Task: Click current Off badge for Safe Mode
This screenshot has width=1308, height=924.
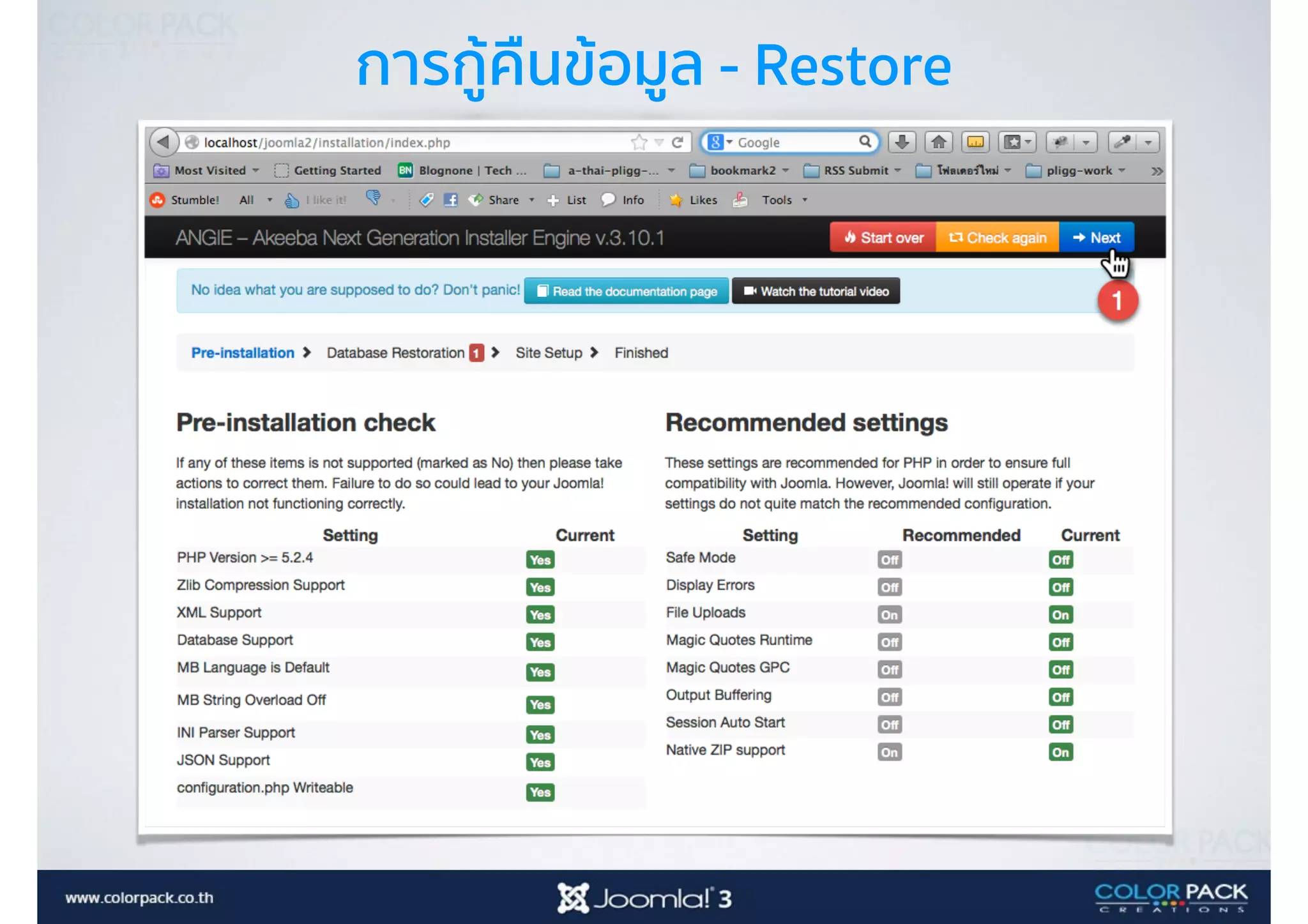Action: click(x=1061, y=560)
